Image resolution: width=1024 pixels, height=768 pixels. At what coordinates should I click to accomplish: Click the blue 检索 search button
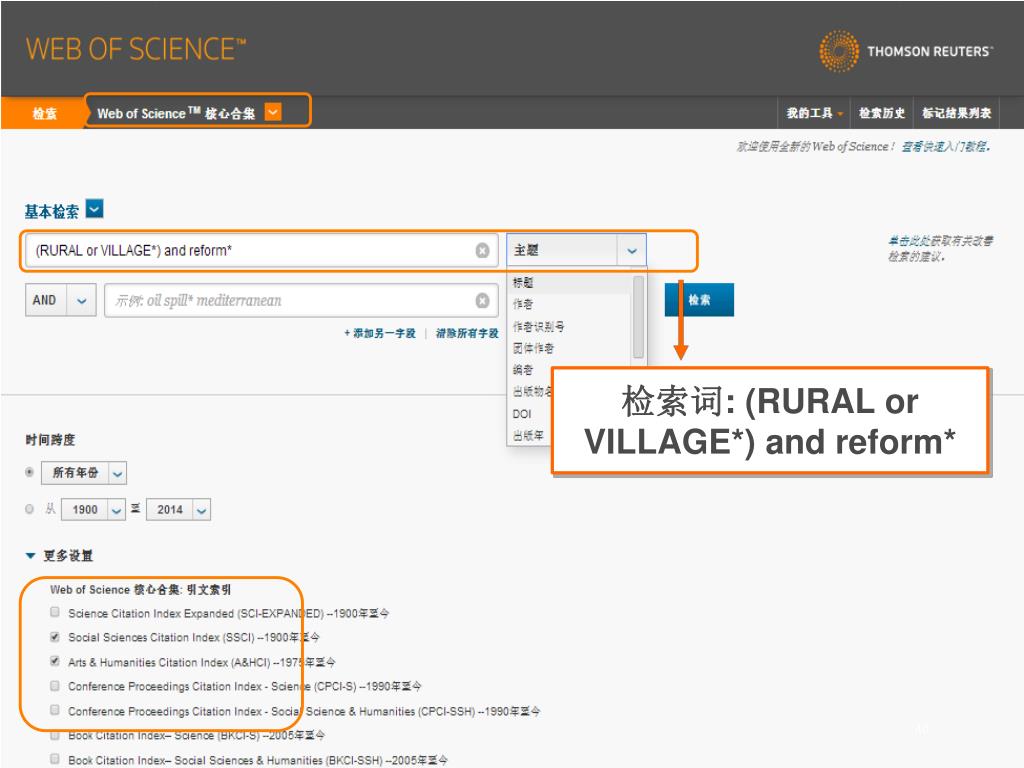pyautogui.click(x=699, y=300)
